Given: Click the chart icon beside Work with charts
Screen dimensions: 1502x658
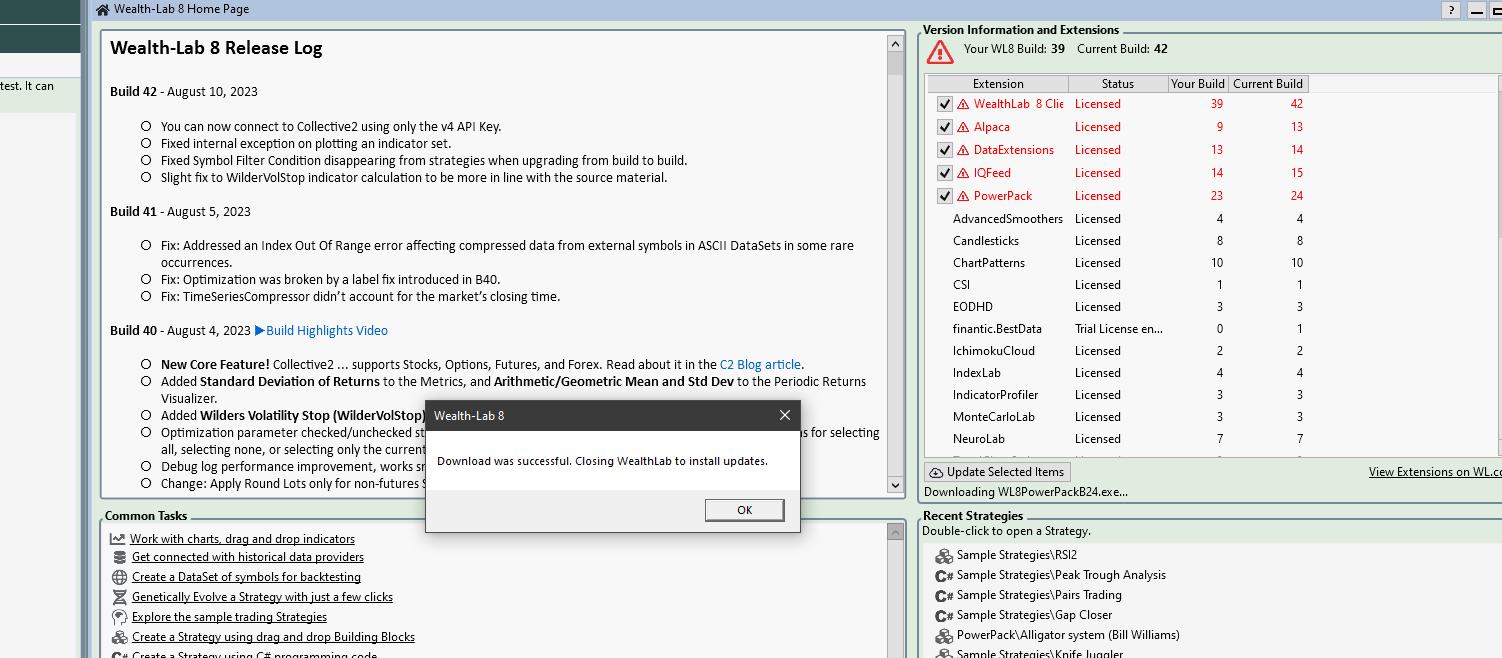Looking at the screenshot, I should point(118,538).
